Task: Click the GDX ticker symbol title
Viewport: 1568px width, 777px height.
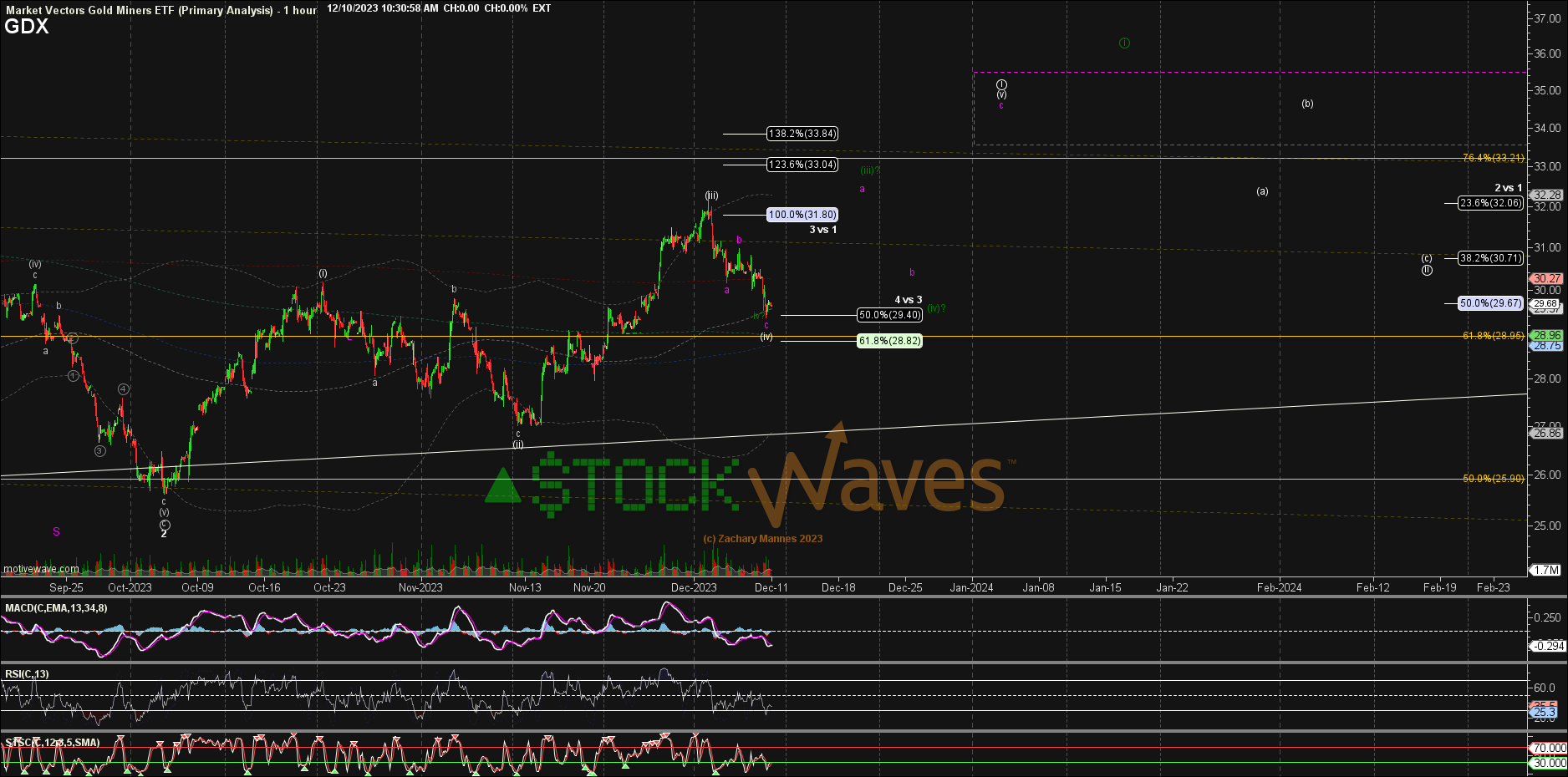Action: (27, 26)
